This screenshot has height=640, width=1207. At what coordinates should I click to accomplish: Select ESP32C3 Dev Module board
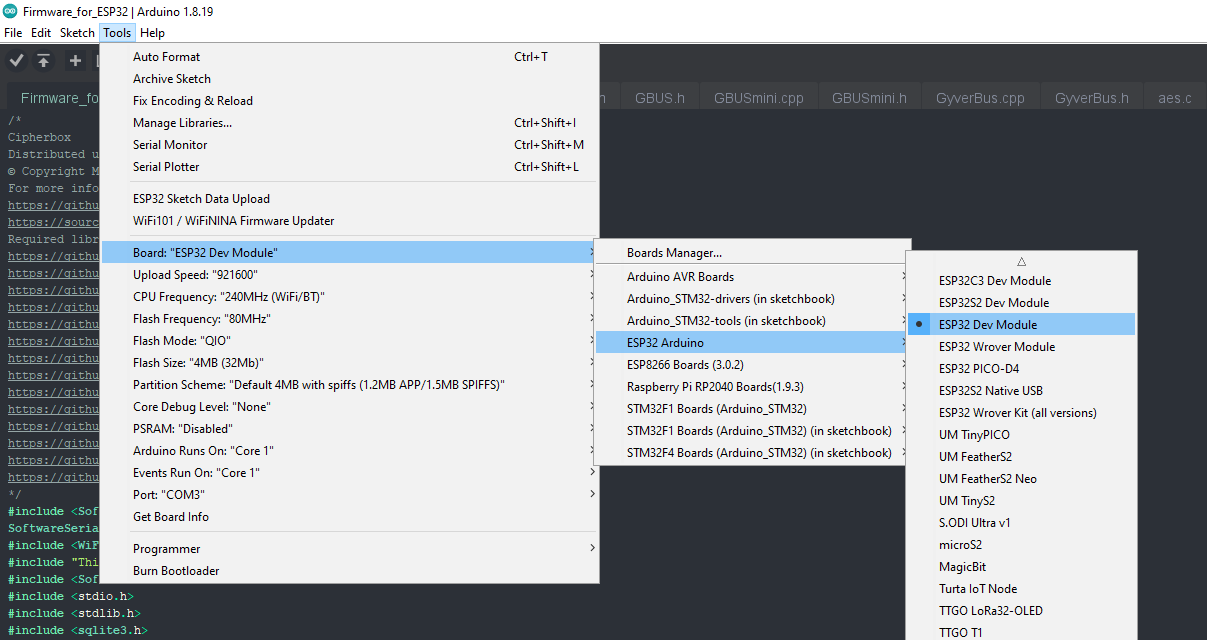point(1021,281)
